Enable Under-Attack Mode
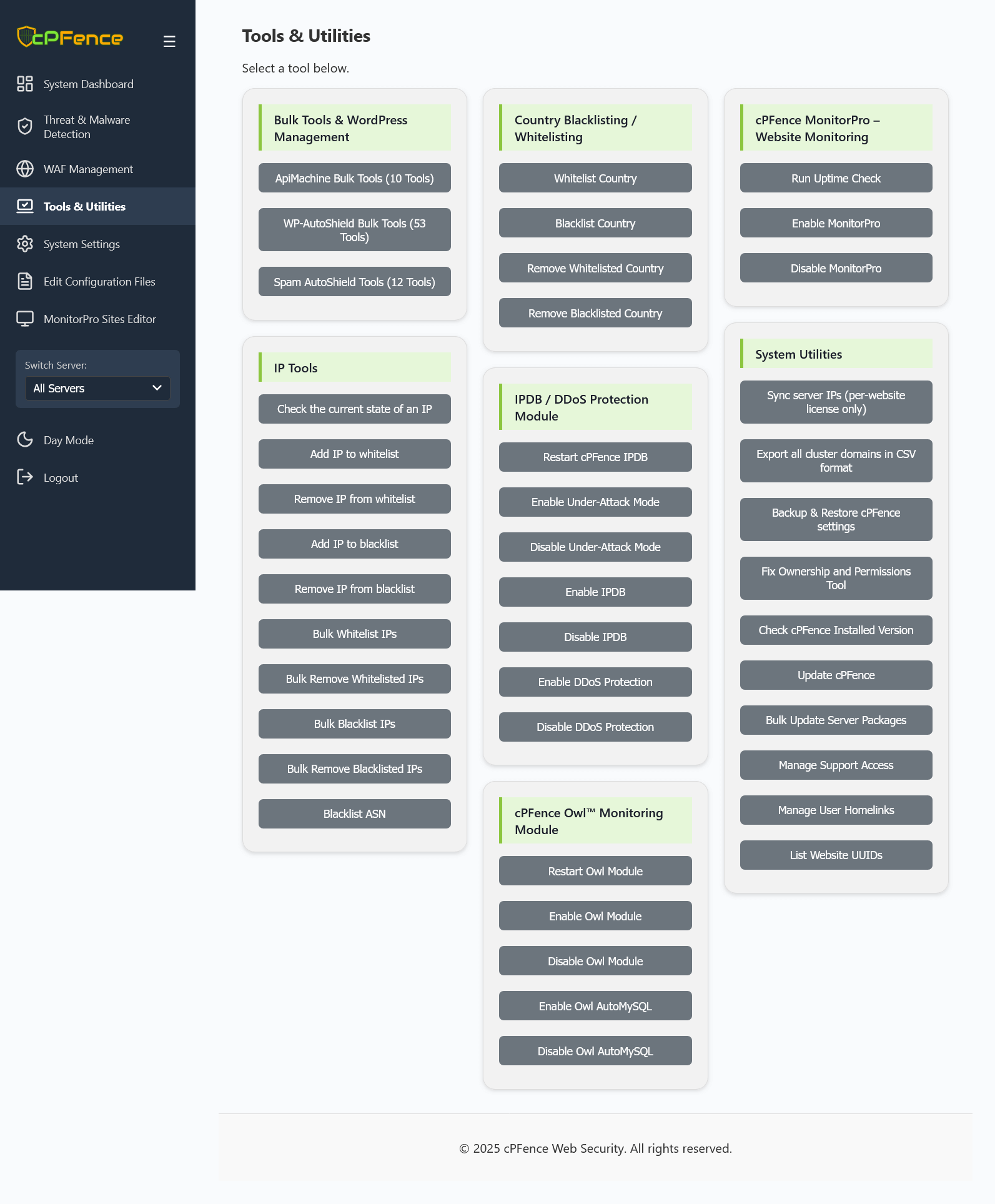Screen dimensions: 995x1204 tap(595, 502)
